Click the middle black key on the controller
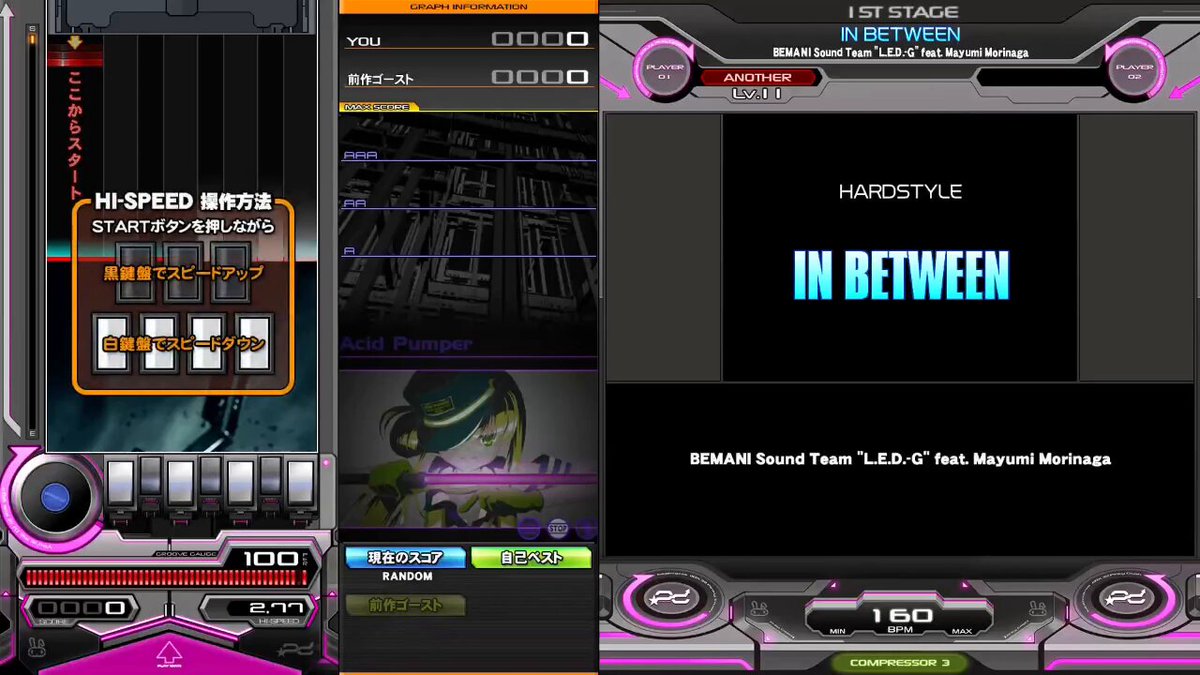This screenshot has height=675, width=1200. pos(210,476)
